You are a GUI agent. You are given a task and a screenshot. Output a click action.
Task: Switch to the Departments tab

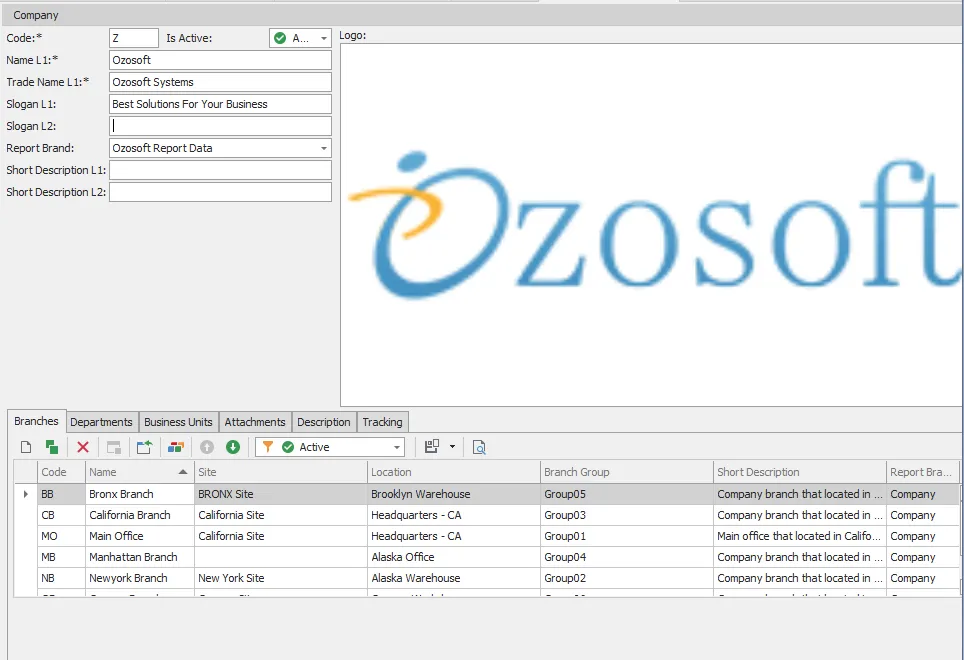(101, 422)
